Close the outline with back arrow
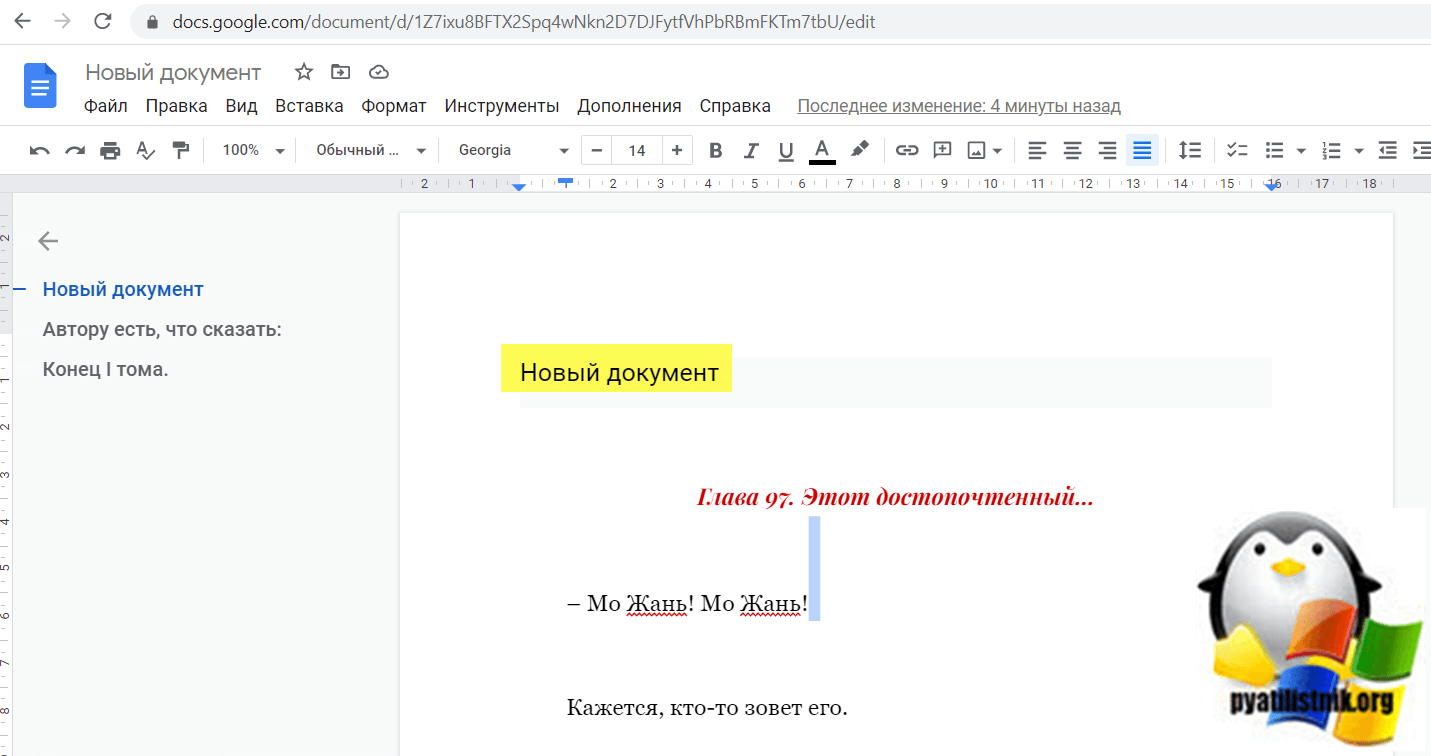Viewport: 1431px width, 756px height. pyautogui.click(x=48, y=240)
